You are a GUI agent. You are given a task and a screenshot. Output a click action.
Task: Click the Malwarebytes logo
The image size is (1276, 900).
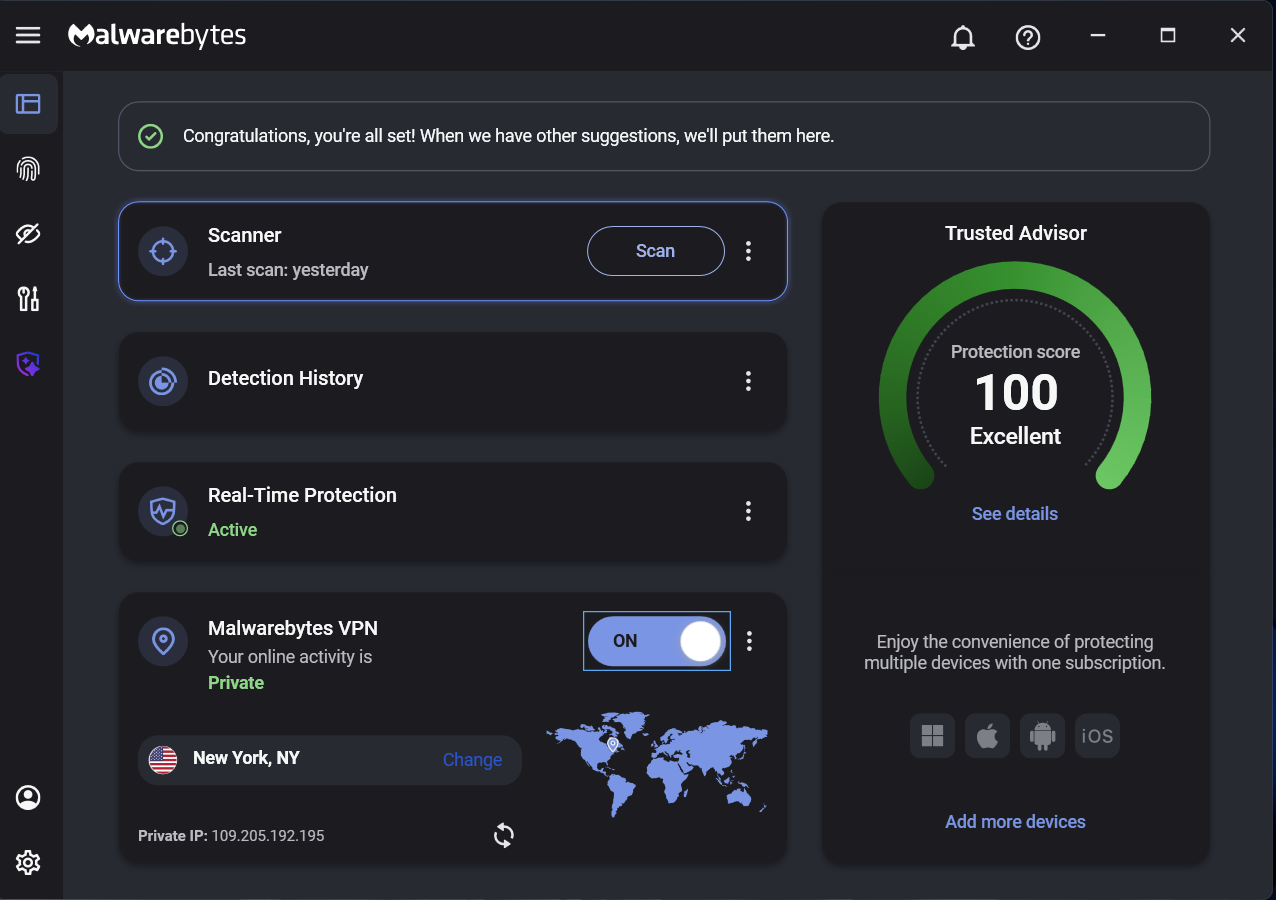point(157,36)
